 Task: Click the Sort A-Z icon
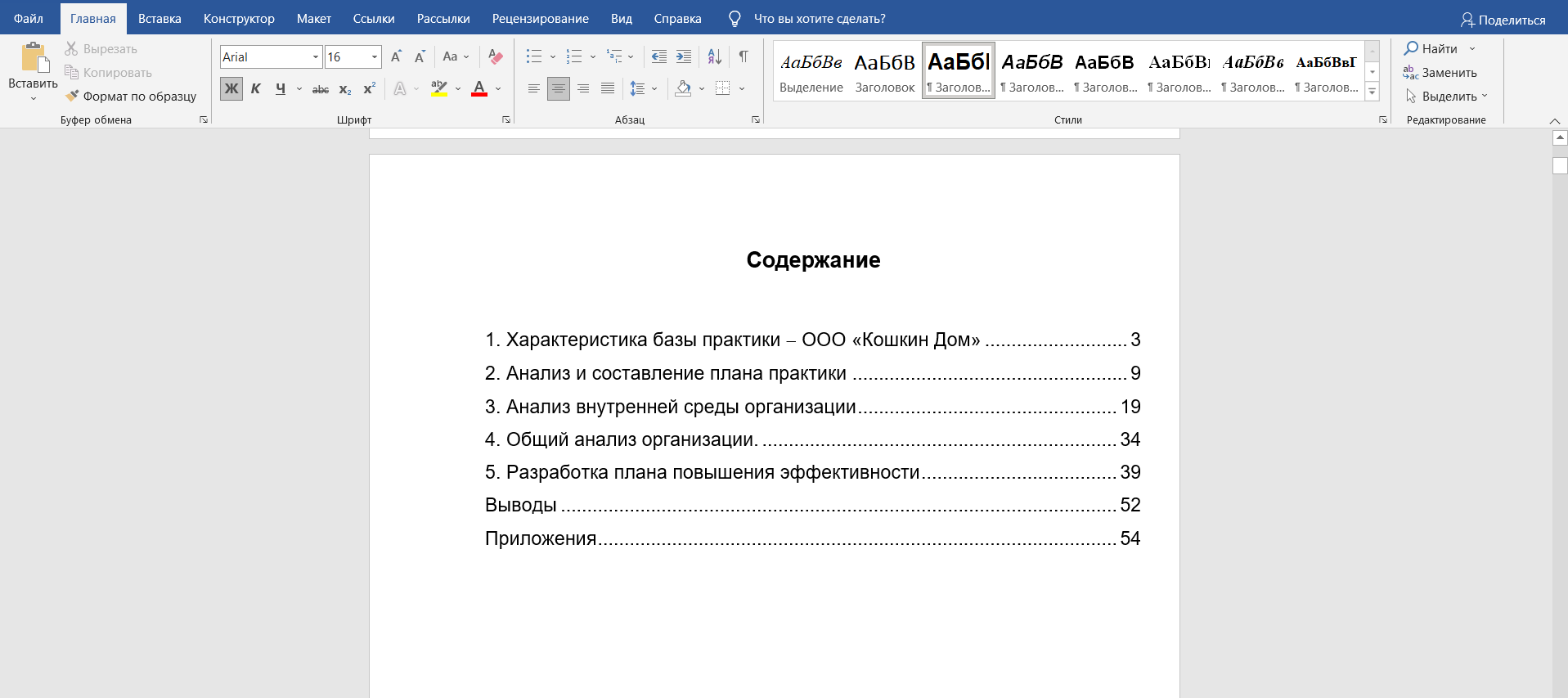coord(714,56)
